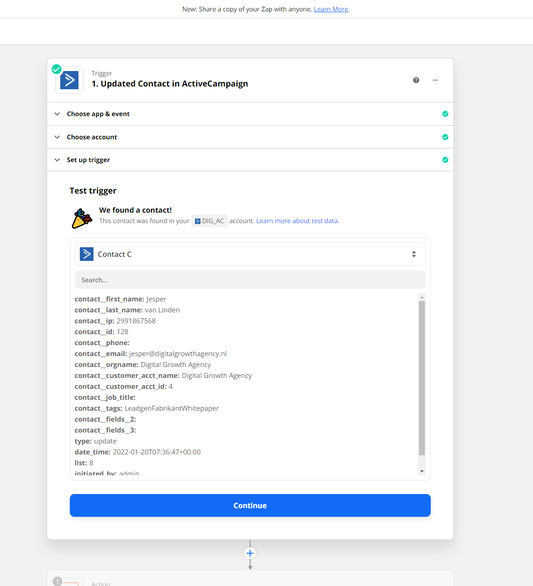Expand the Choose account section
The width and height of the screenshot is (533, 586).
(250, 137)
